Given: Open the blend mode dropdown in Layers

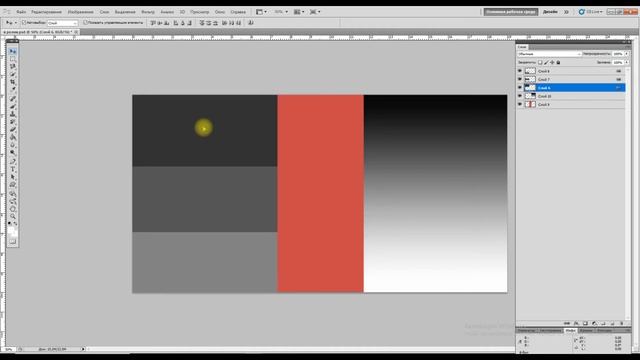Looking at the screenshot, I should (549, 54).
